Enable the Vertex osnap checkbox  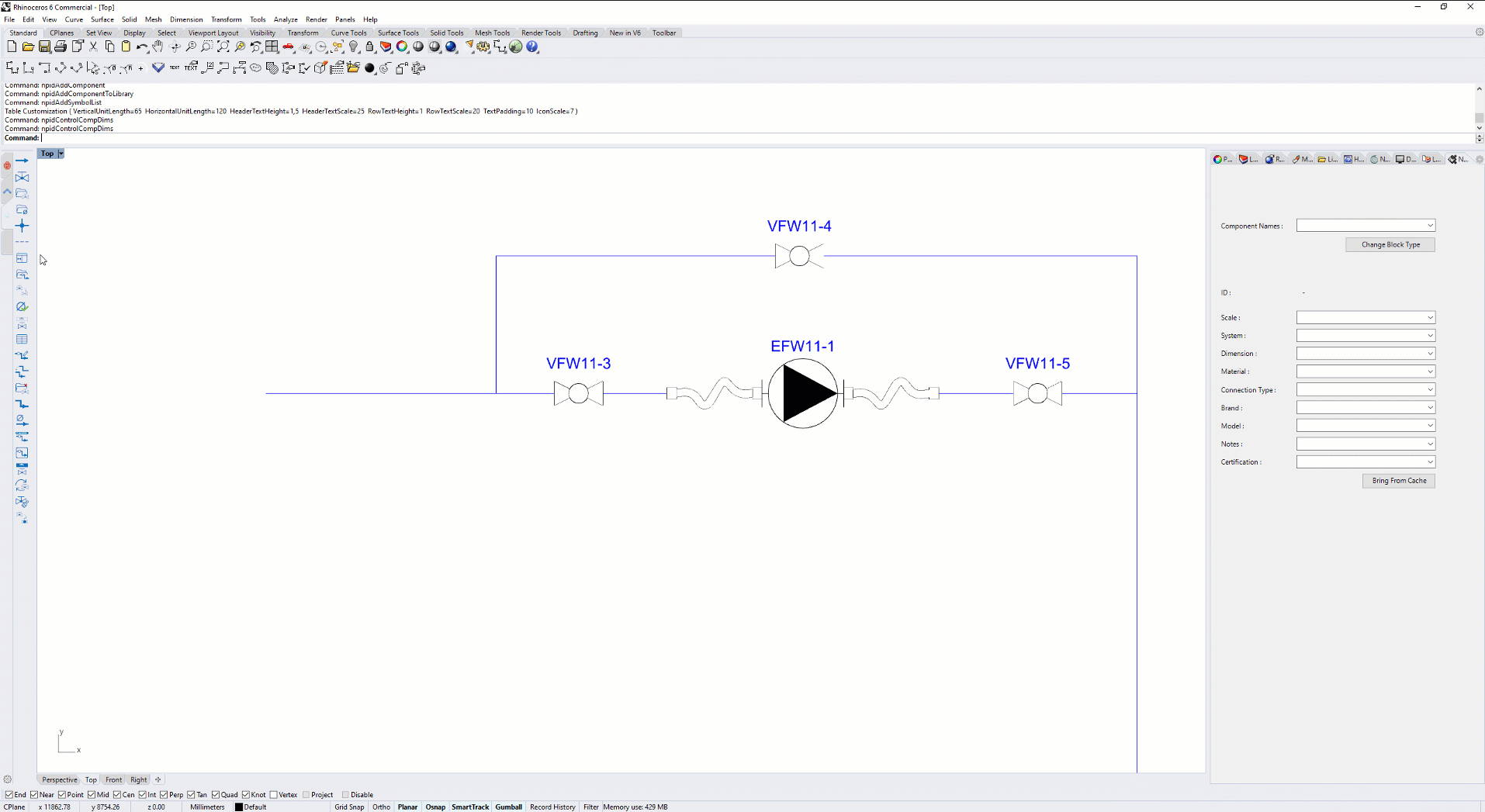[x=274, y=794]
